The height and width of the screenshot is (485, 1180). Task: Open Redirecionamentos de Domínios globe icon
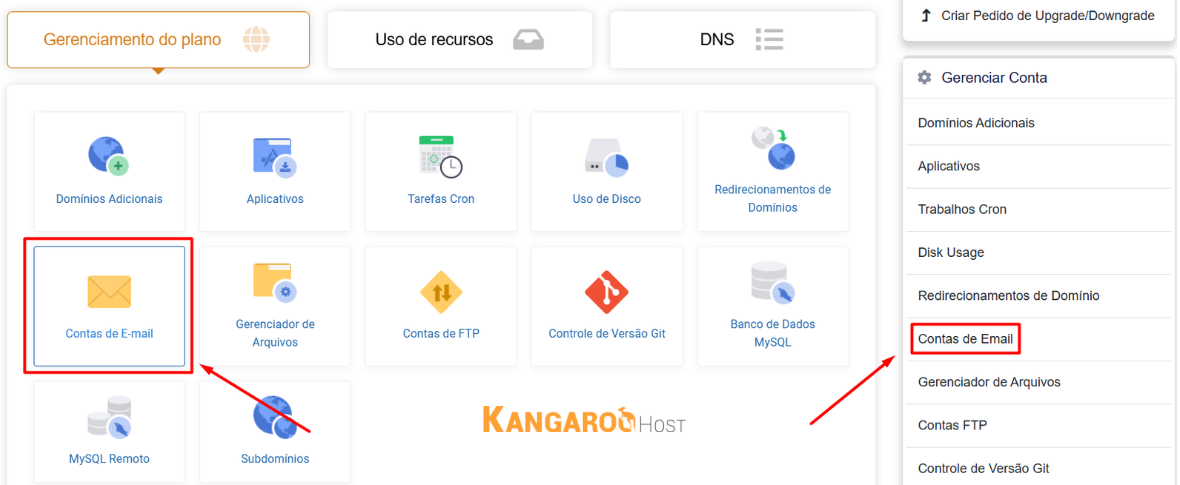pos(773,148)
